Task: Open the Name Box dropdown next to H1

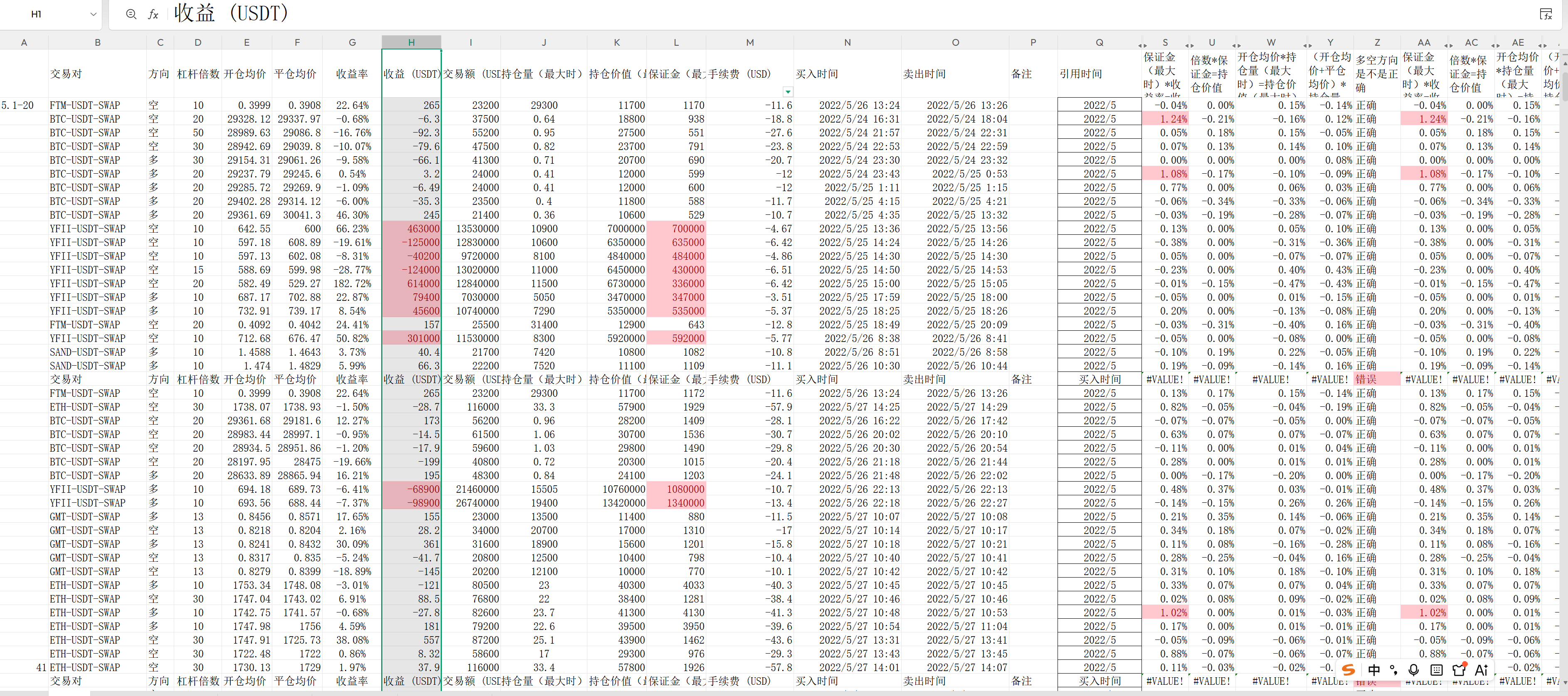Action: click(x=93, y=14)
